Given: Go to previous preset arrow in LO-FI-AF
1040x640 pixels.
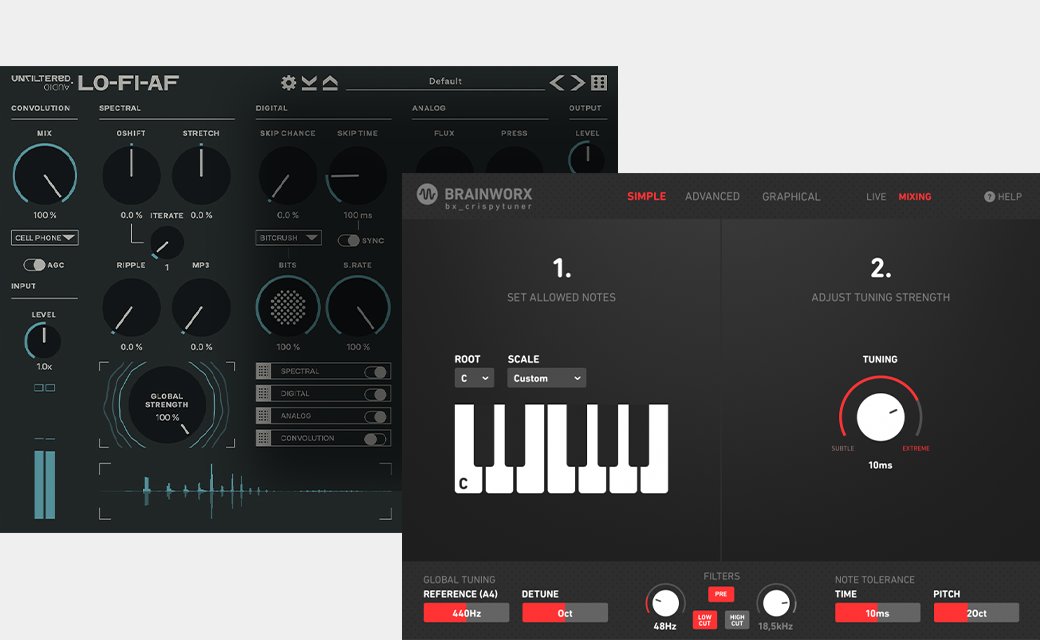Looking at the screenshot, I should click(x=557, y=82).
